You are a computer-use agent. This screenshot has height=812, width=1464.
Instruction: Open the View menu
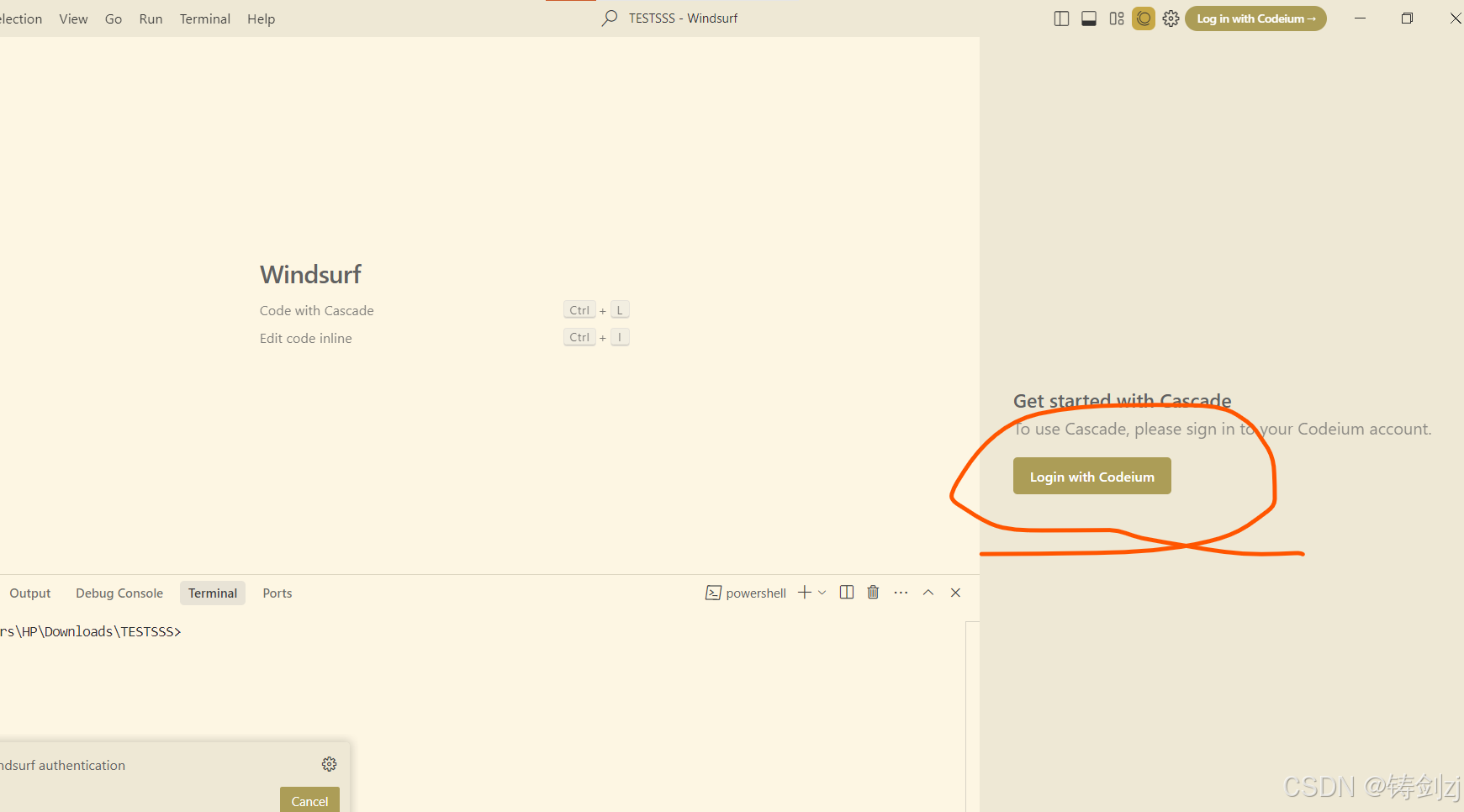tap(73, 18)
